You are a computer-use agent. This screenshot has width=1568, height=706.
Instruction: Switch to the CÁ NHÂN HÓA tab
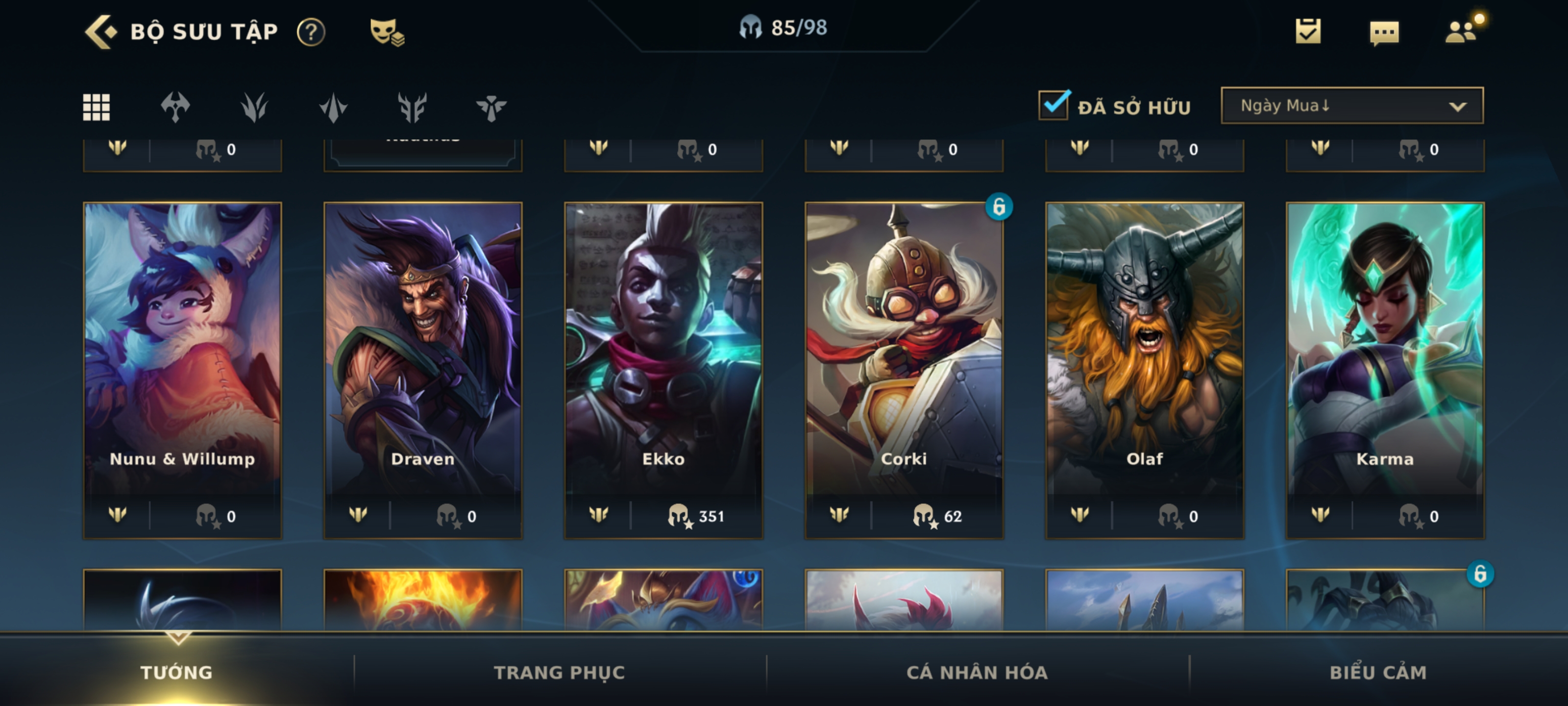[x=977, y=672]
